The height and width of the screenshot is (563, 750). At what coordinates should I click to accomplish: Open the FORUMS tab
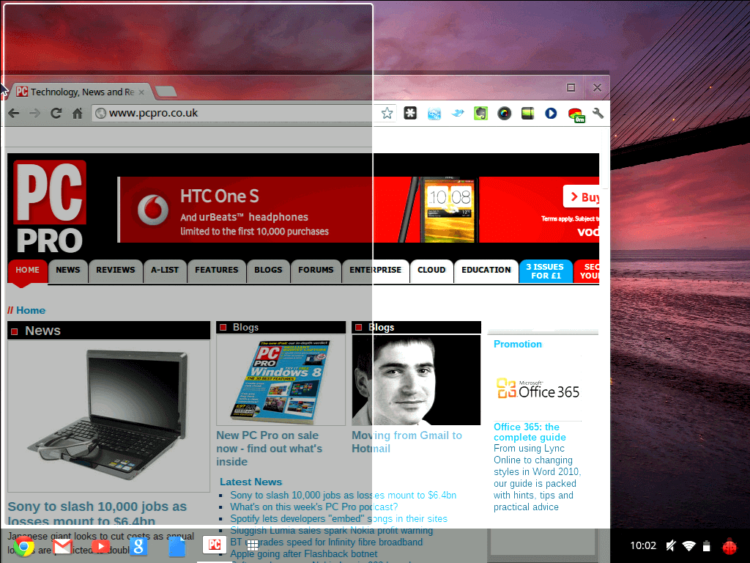[x=316, y=270]
